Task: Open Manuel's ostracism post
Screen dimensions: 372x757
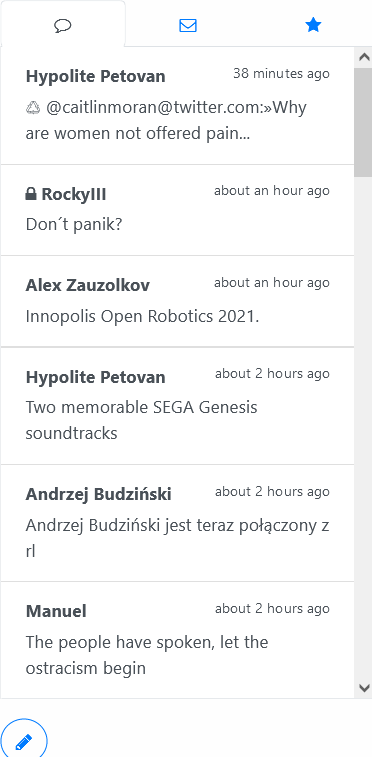Action: 177,640
